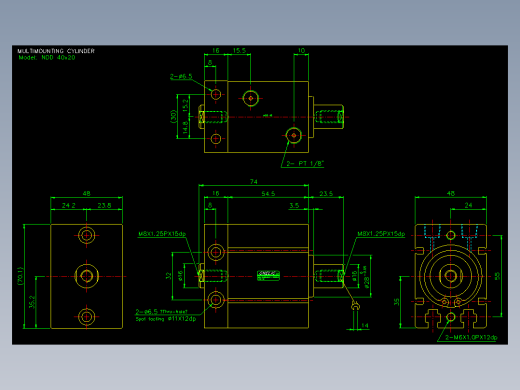Image resolution: width=520 pixels, height=390 pixels.
Task: Select the 10 dimension in top view
Action: click(301, 51)
